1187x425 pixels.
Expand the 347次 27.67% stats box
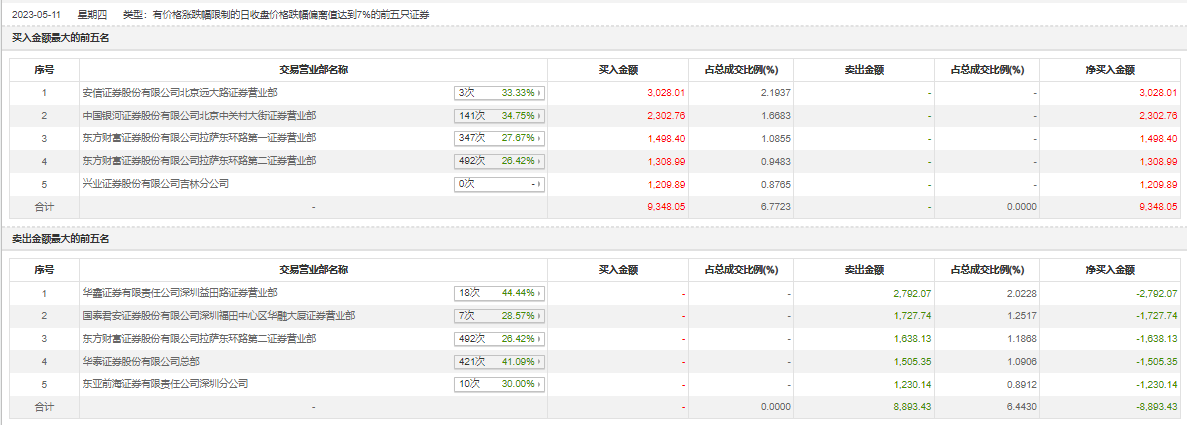tap(500, 139)
